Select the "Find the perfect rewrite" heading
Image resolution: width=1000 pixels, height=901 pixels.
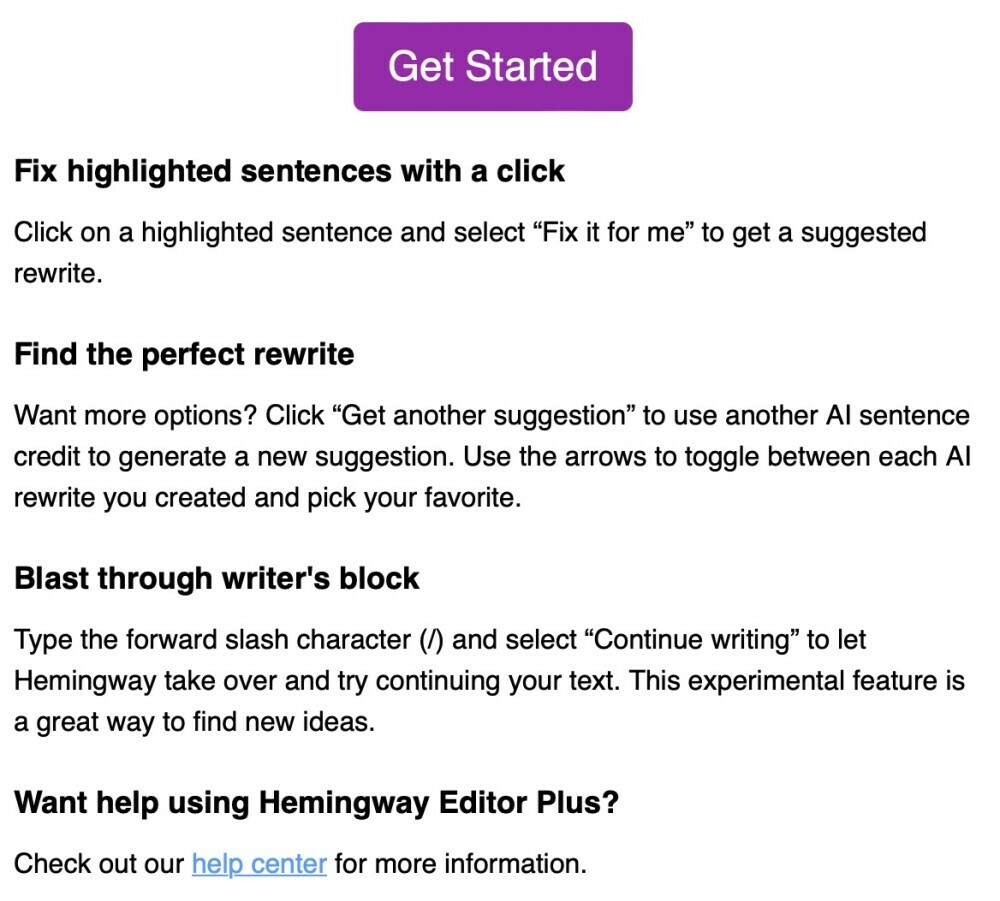[184, 354]
